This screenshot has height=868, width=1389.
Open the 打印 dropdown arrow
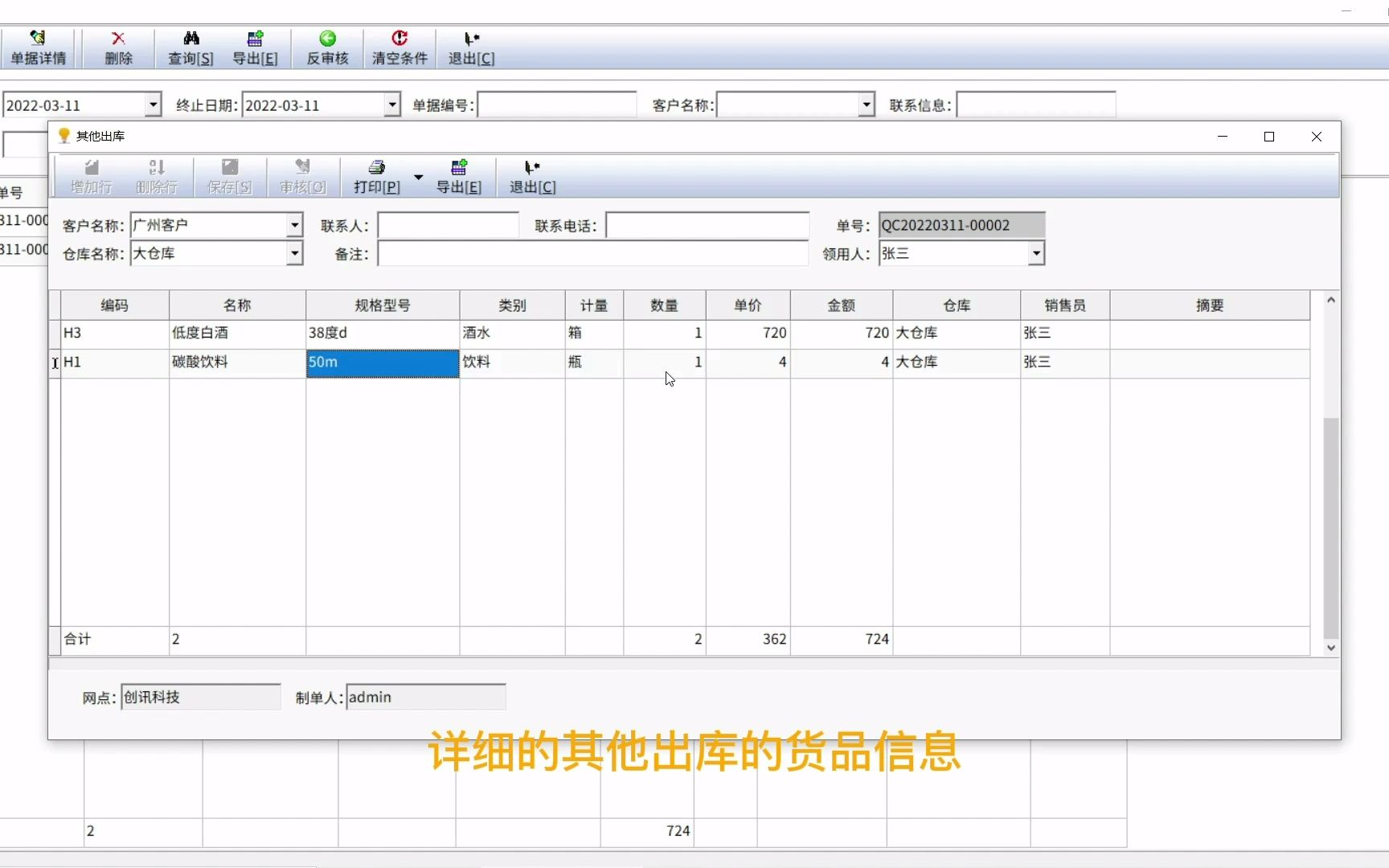(418, 176)
